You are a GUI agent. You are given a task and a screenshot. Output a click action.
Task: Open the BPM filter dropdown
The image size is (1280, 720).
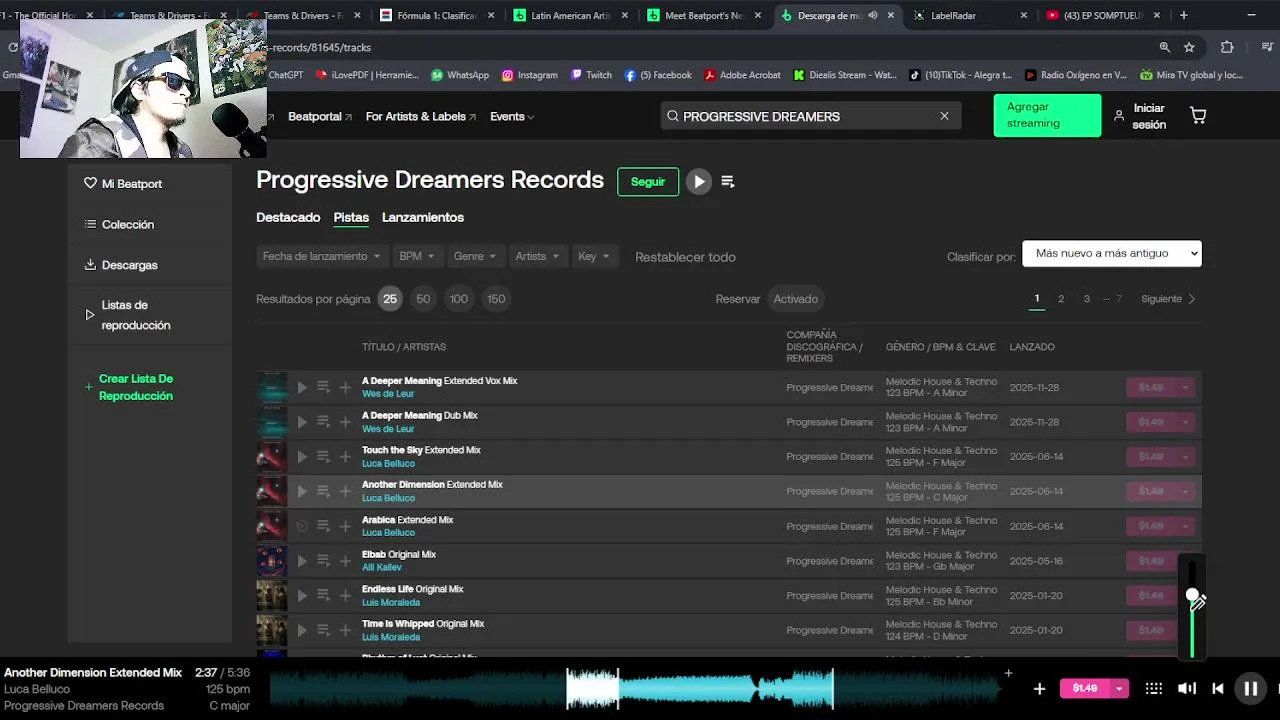point(417,256)
